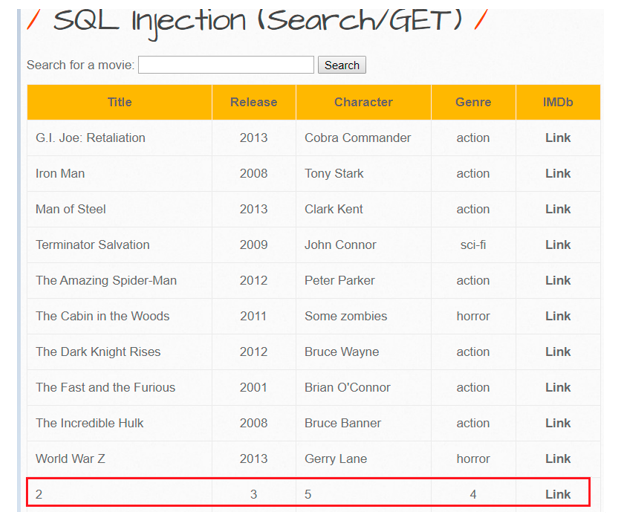
Task: Follow The Dark Knight Rises IMDb Link
Action: (557, 352)
